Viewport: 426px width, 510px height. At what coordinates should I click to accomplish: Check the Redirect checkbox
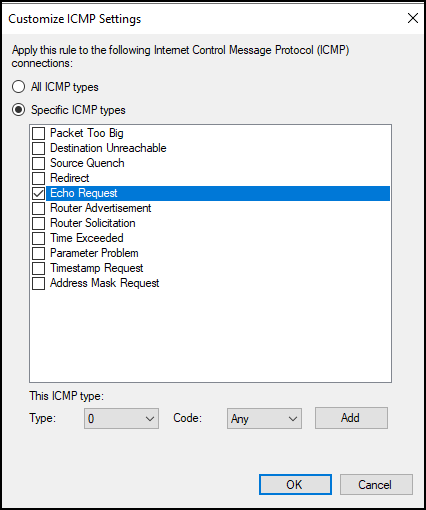coord(39,178)
